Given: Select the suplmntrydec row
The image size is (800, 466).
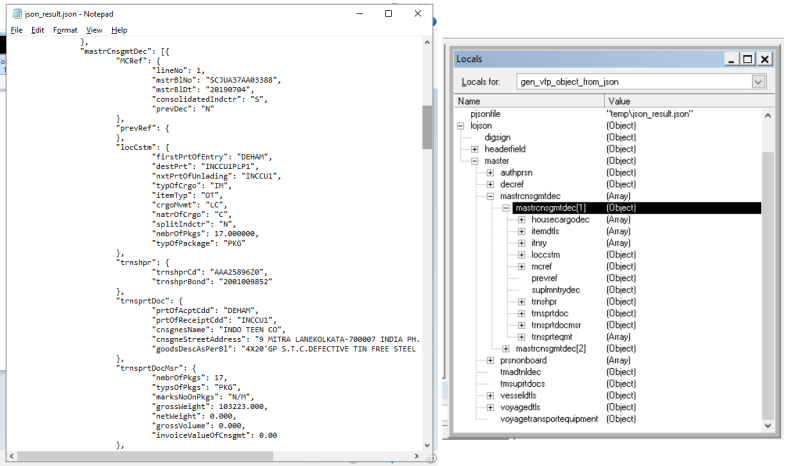Looking at the screenshot, I should 608,290.
